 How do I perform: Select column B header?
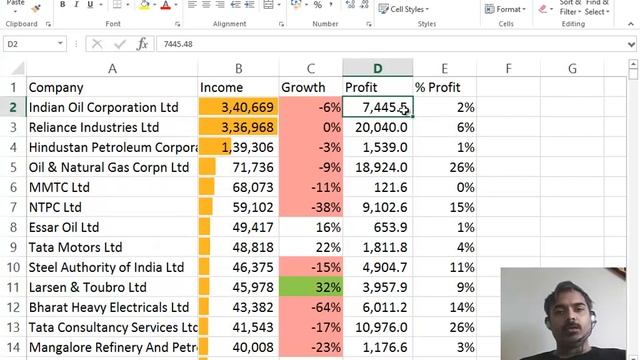[239, 69]
